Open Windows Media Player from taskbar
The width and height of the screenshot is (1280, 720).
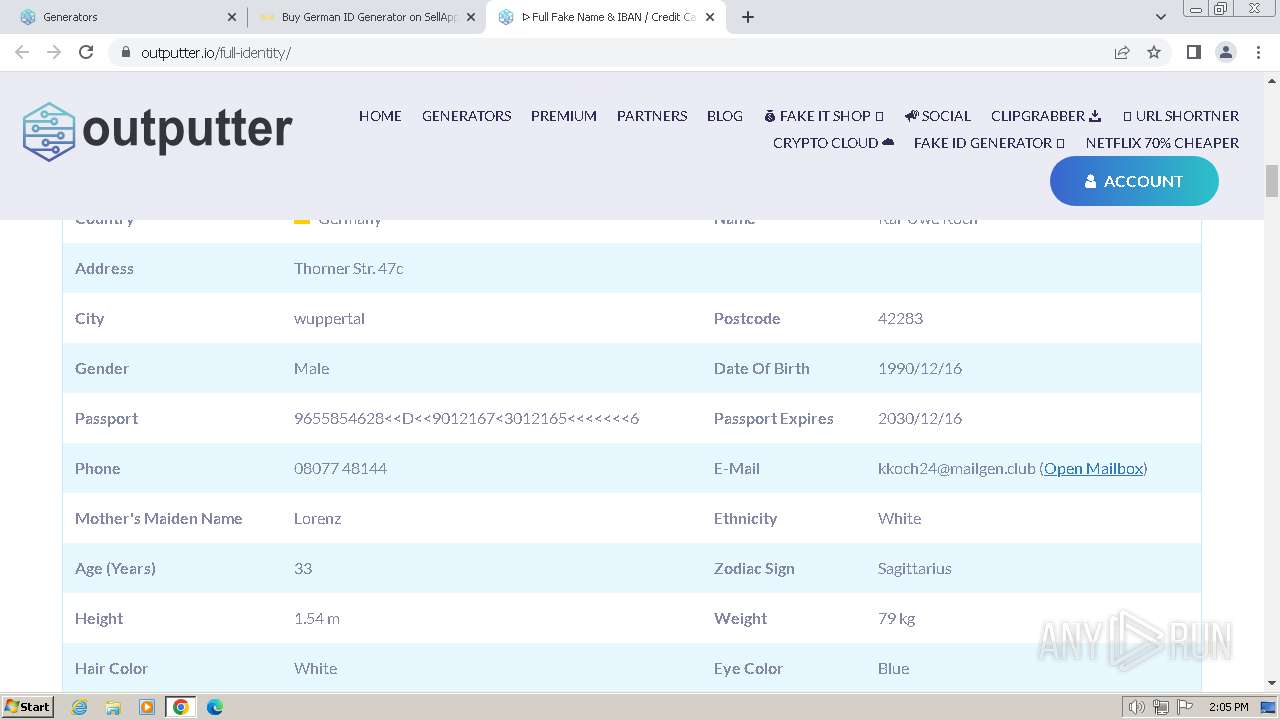(x=147, y=707)
